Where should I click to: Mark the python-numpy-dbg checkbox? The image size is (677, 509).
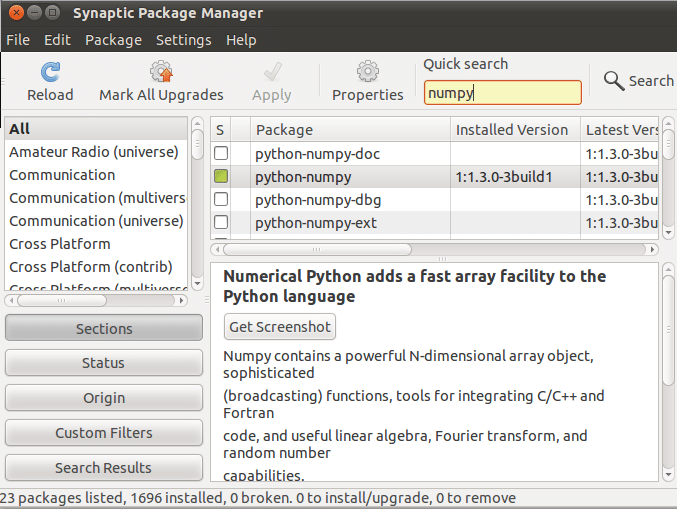click(x=221, y=200)
